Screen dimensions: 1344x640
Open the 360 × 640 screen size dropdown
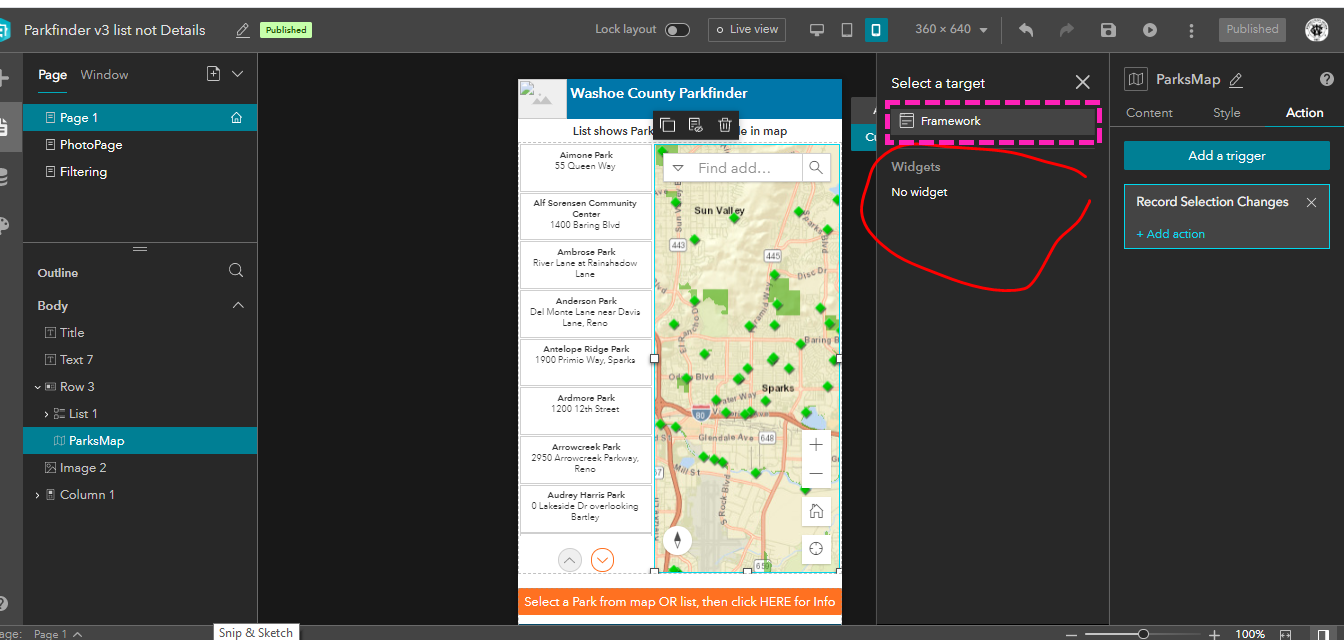pyautogui.click(x=949, y=29)
